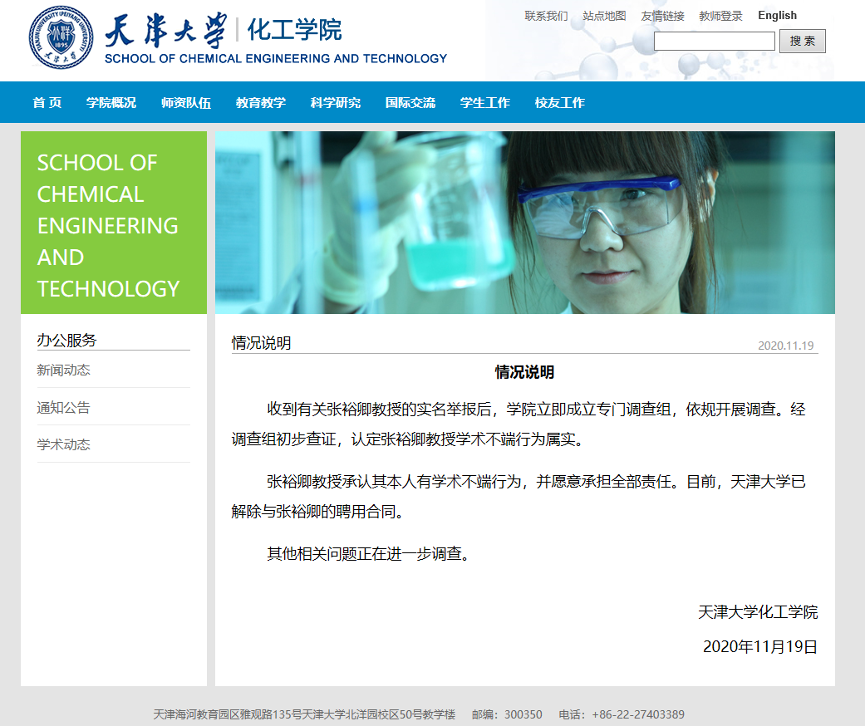The image size is (866, 727).
Task: Click the 搜索 search button
Action: click(x=802, y=41)
